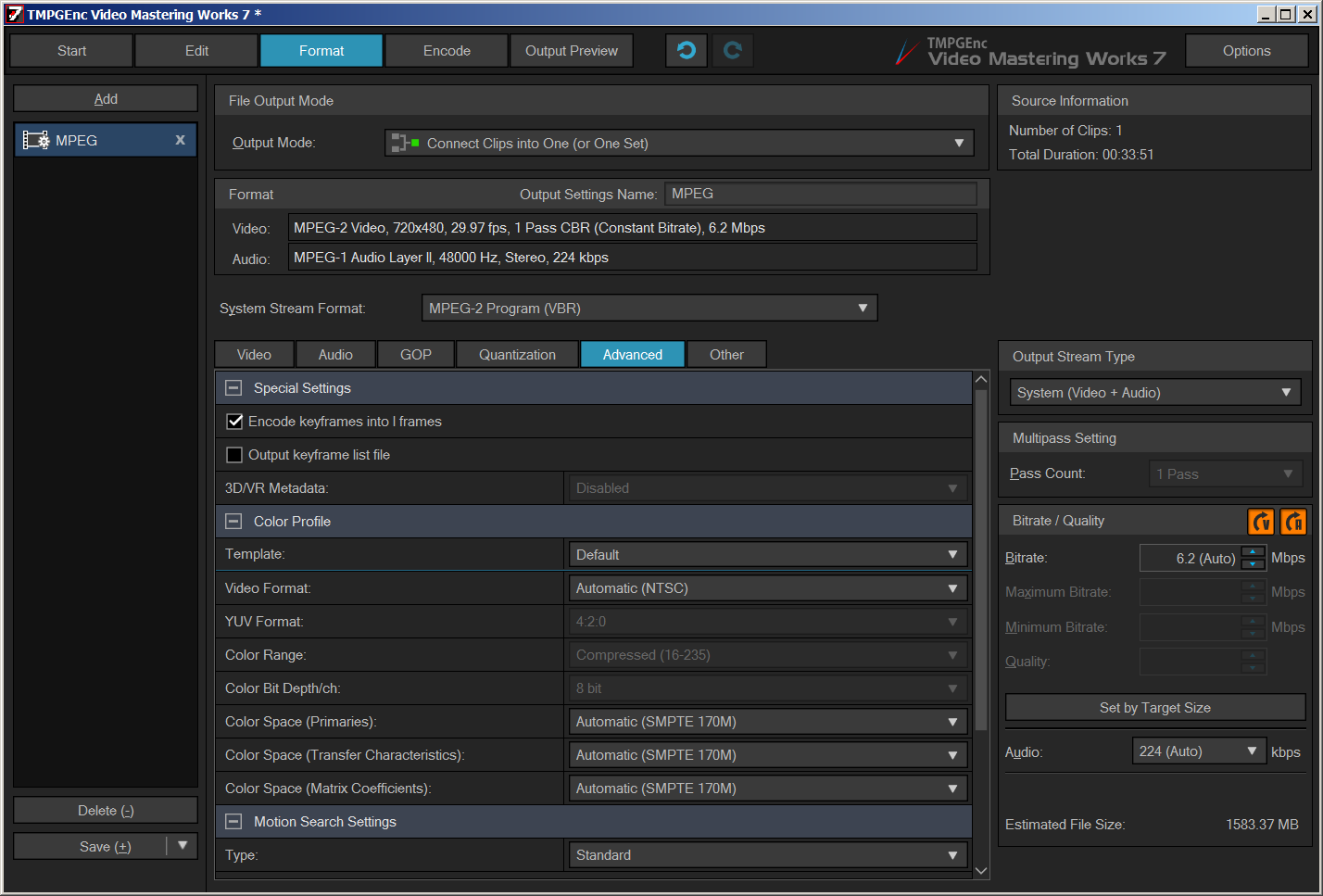The height and width of the screenshot is (896, 1323).
Task: Increase bitrate with the up stepper arrow
Action: [1253, 552]
